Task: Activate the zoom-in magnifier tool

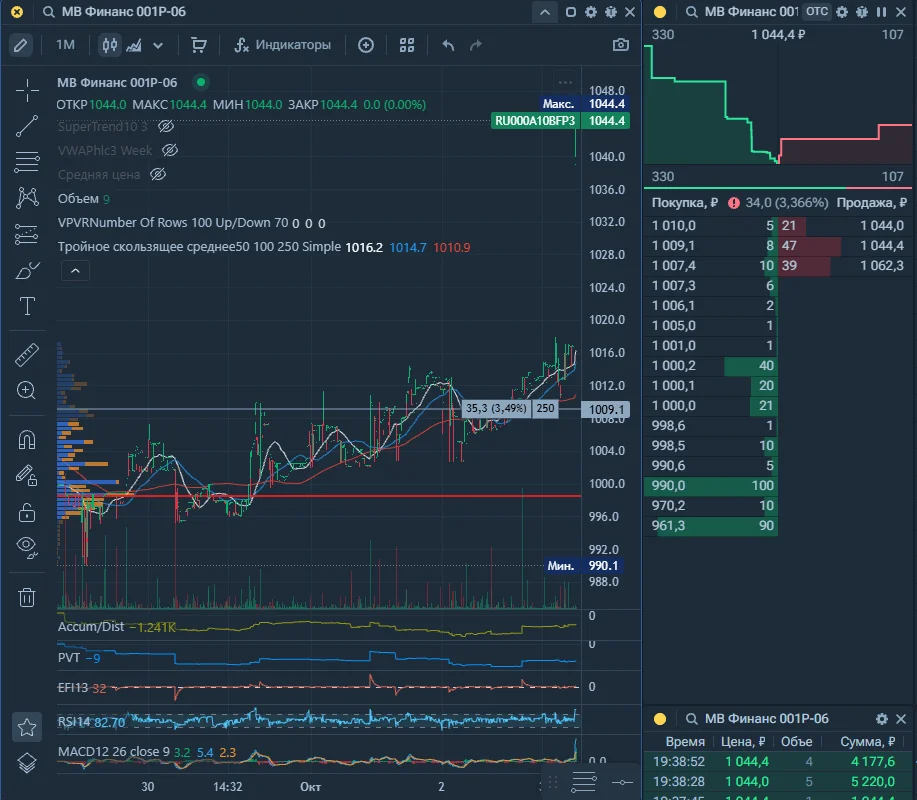Action: click(x=27, y=390)
